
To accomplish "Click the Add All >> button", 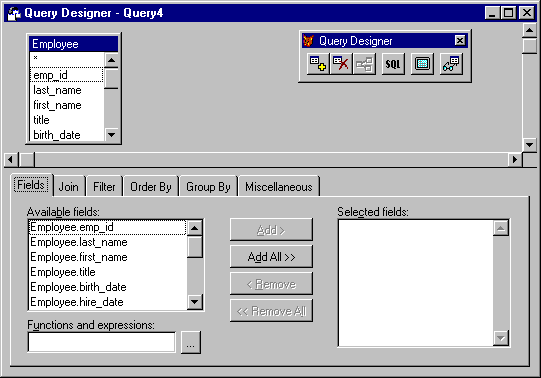I will click(271, 257).
